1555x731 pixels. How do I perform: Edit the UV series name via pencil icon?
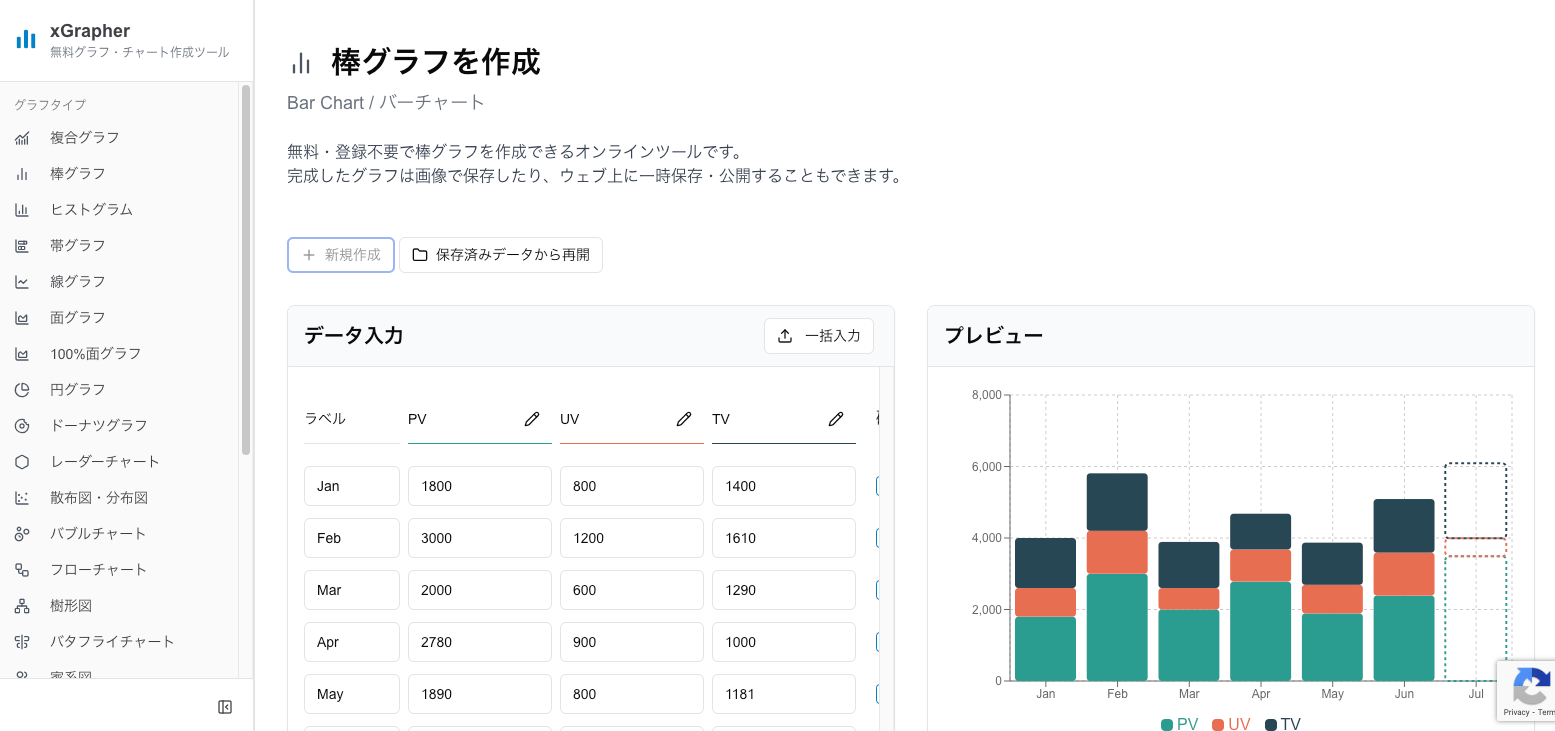(684, 419)
